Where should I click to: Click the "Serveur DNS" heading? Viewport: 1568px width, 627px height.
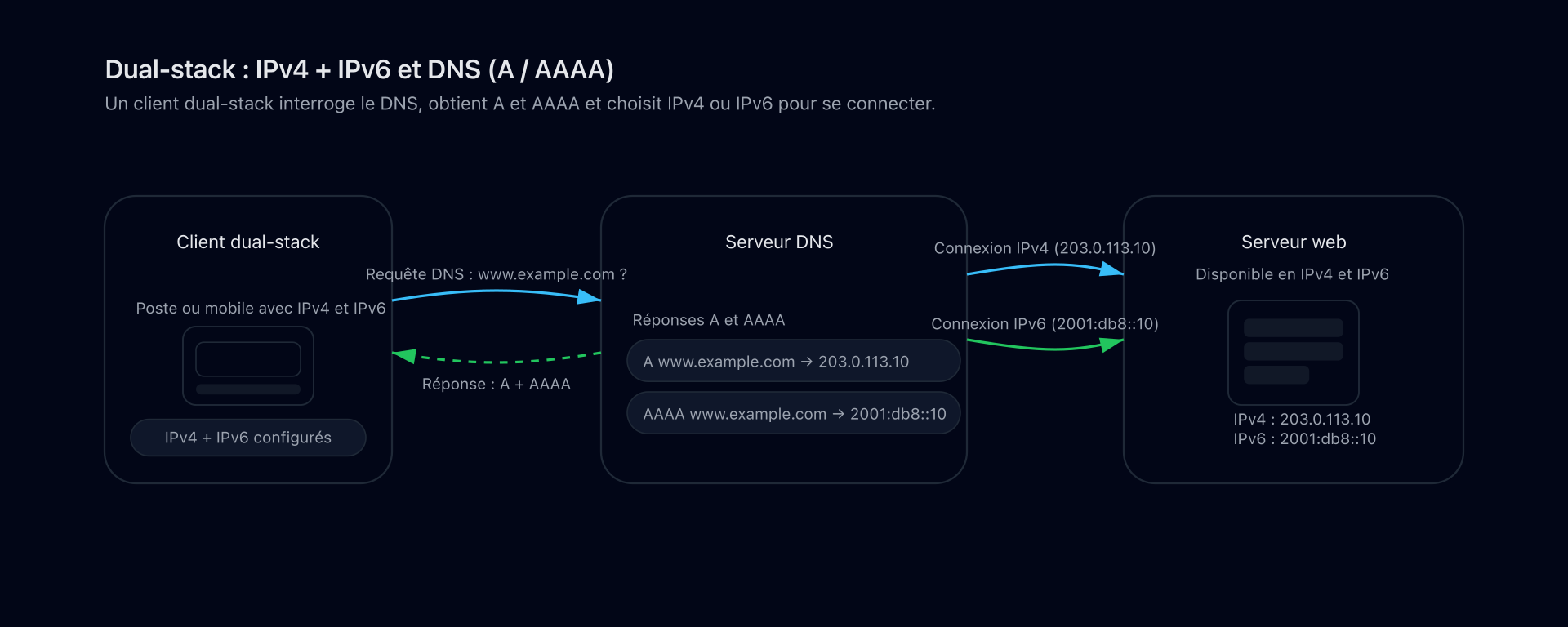779,242
